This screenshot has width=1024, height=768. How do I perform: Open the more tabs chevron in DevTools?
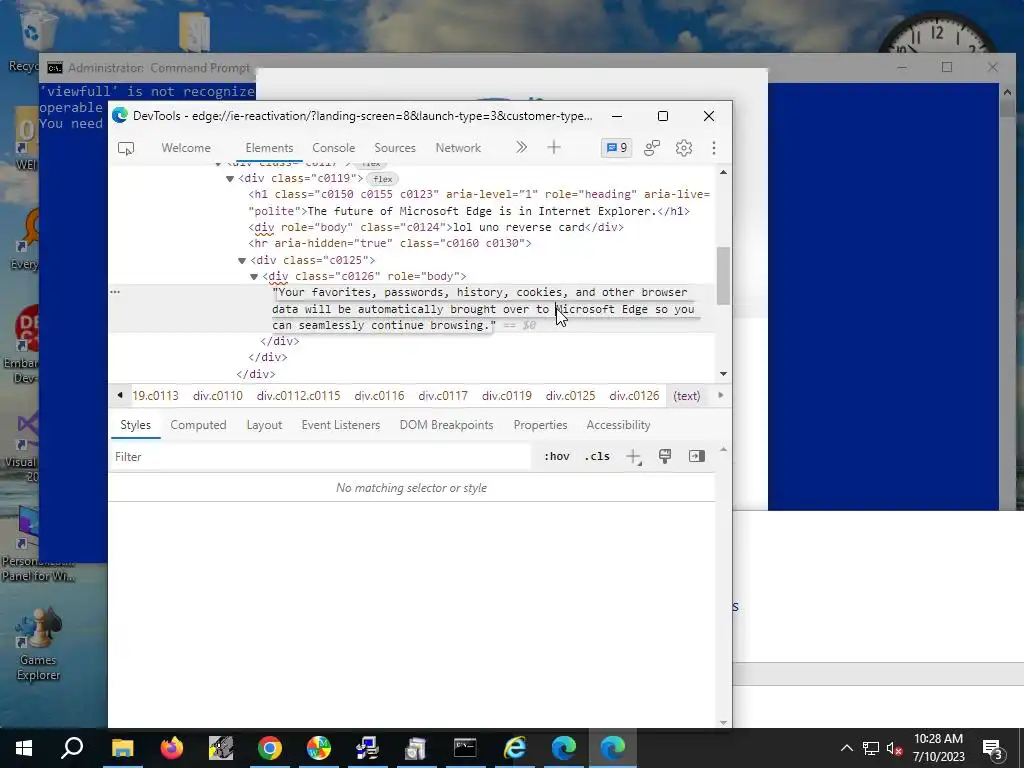(x=521, y=148)
